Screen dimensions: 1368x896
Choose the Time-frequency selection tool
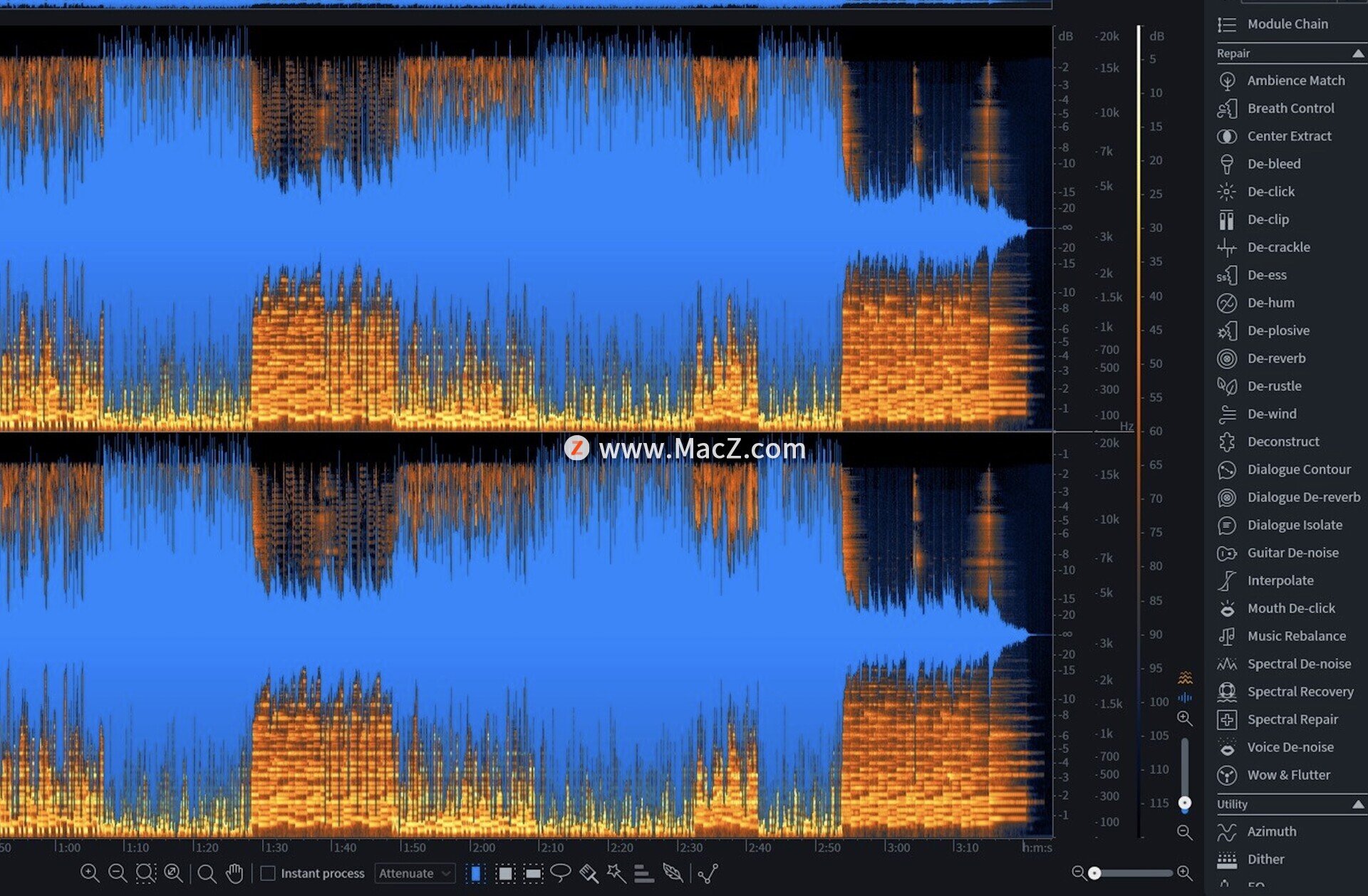[x=505, y=872]
